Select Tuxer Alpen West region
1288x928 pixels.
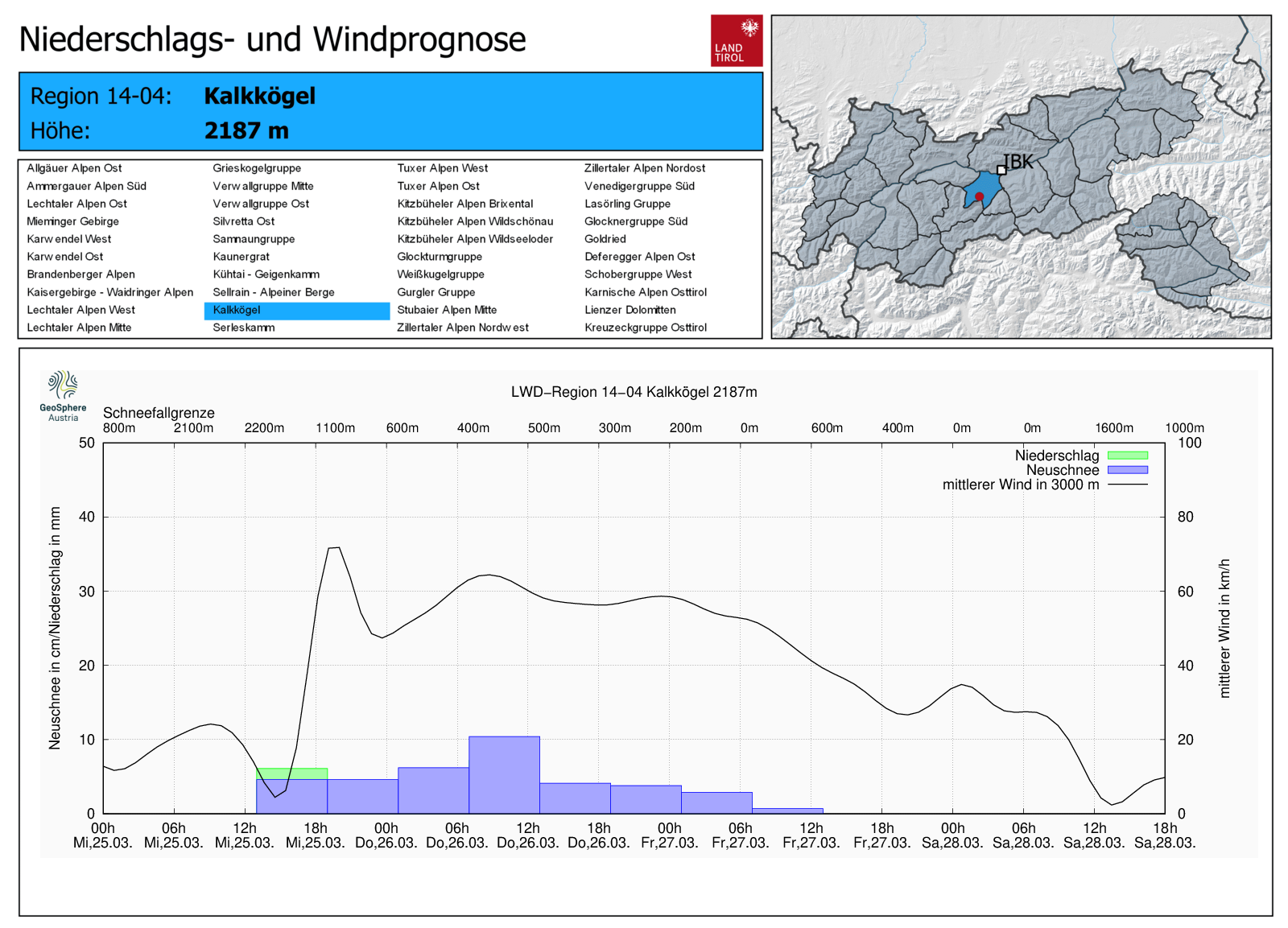(x=443, y=168)
